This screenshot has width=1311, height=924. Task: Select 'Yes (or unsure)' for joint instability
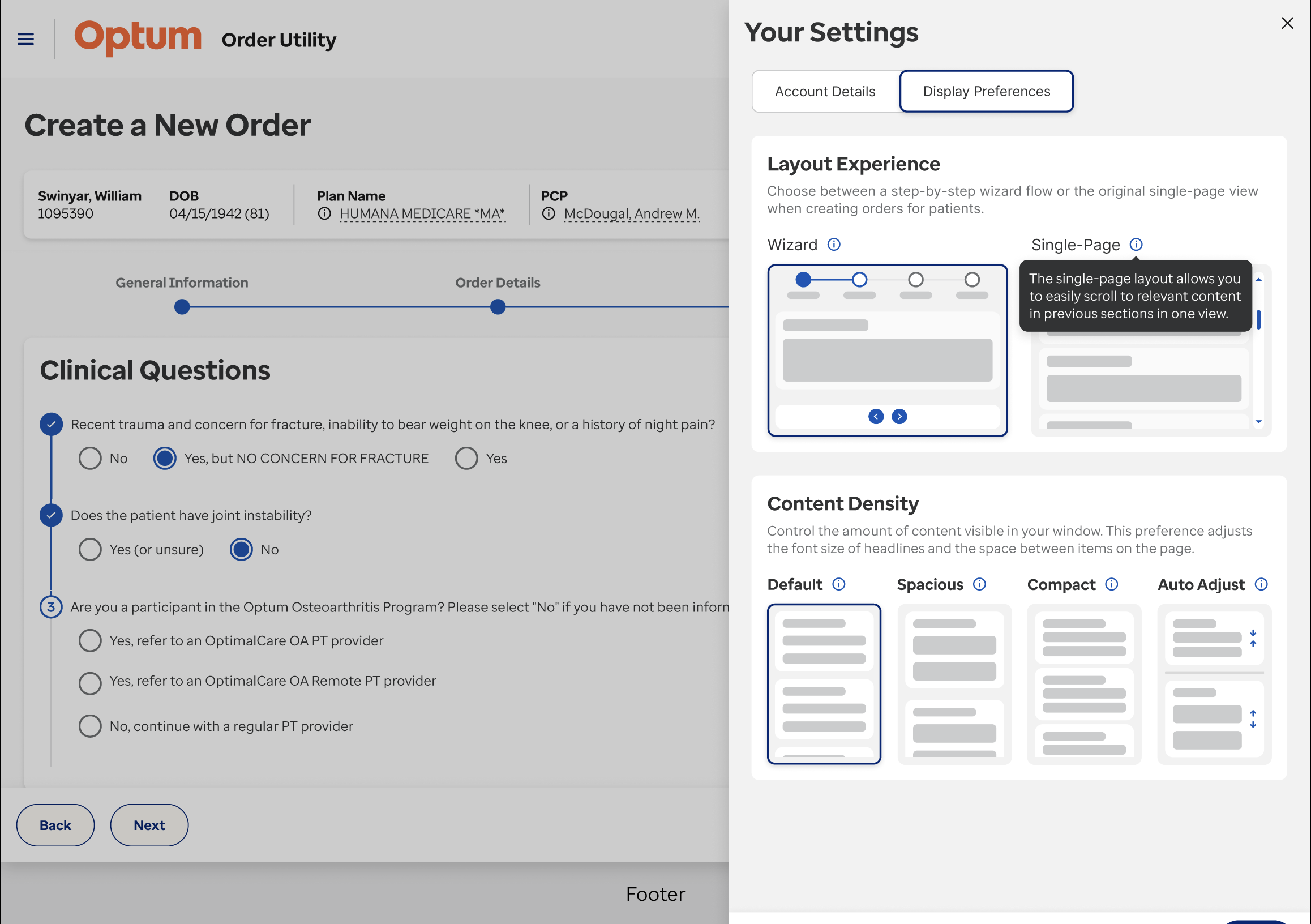click(x=90, y=549)
